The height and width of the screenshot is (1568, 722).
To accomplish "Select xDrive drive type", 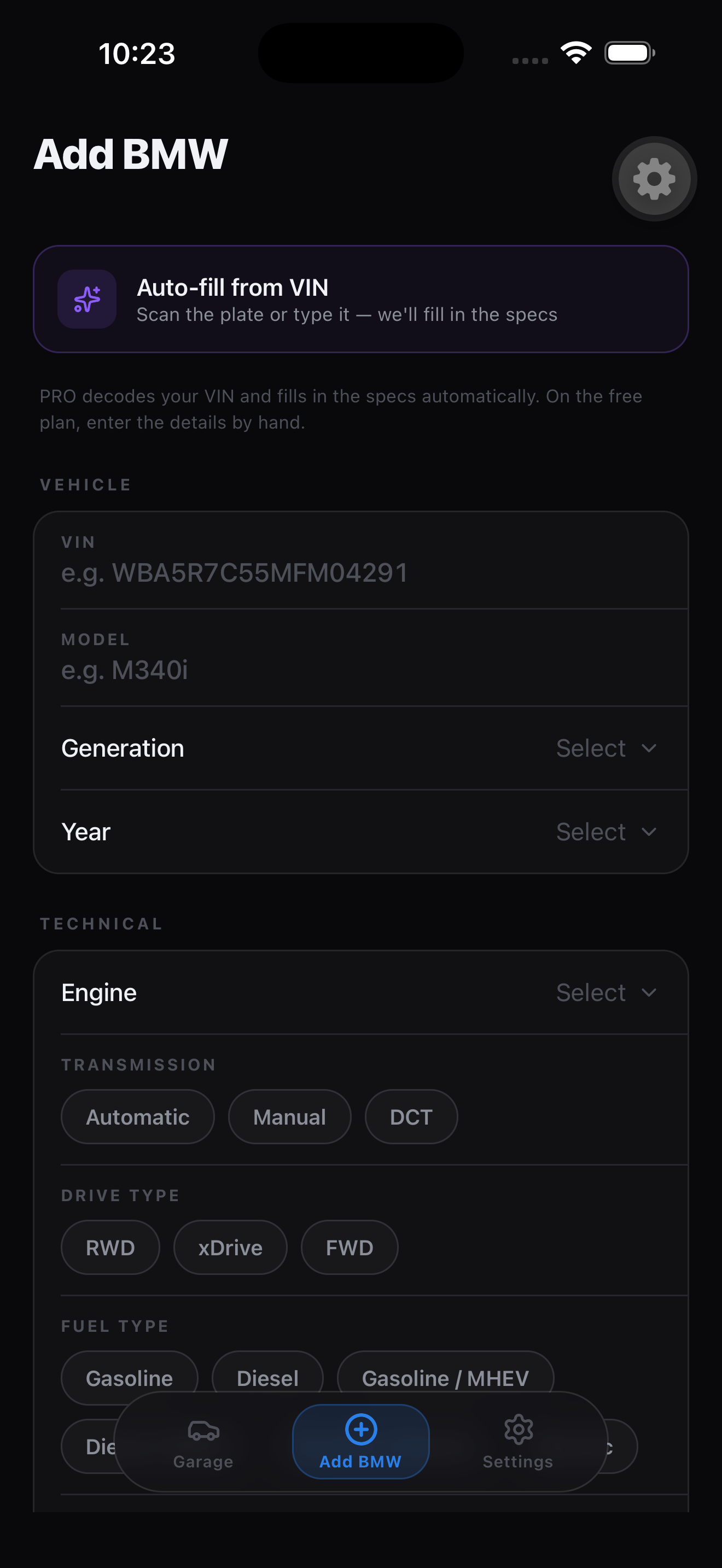I will coord(230,1248).
